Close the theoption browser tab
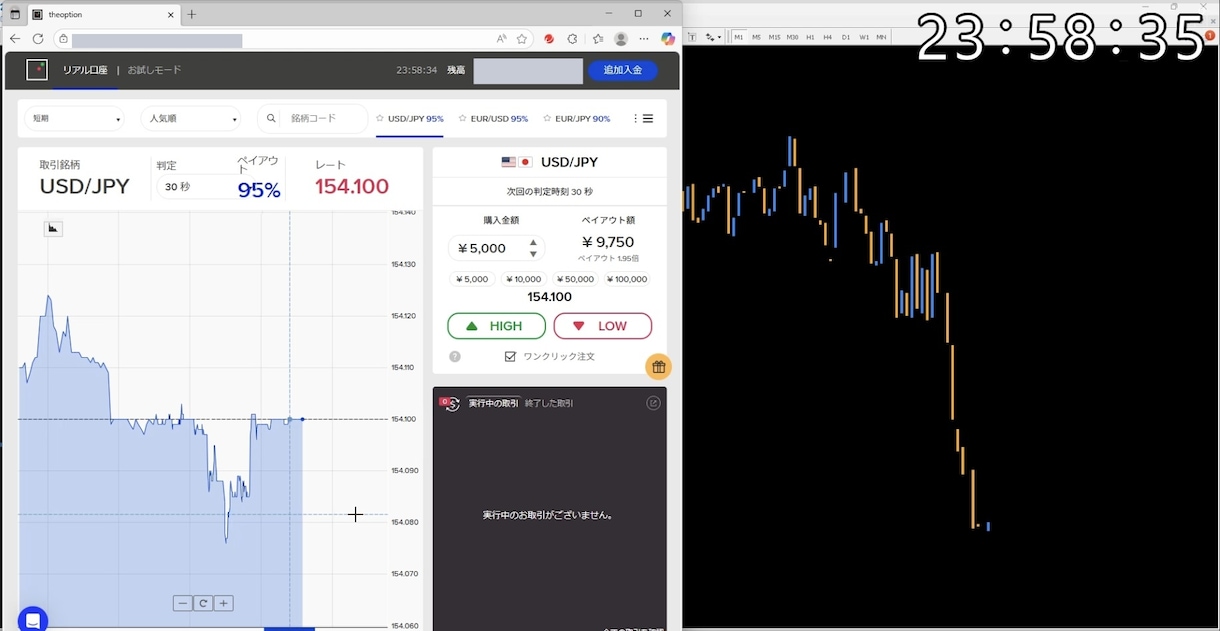This screenshot has height=631, width=1220. point(171,14)
